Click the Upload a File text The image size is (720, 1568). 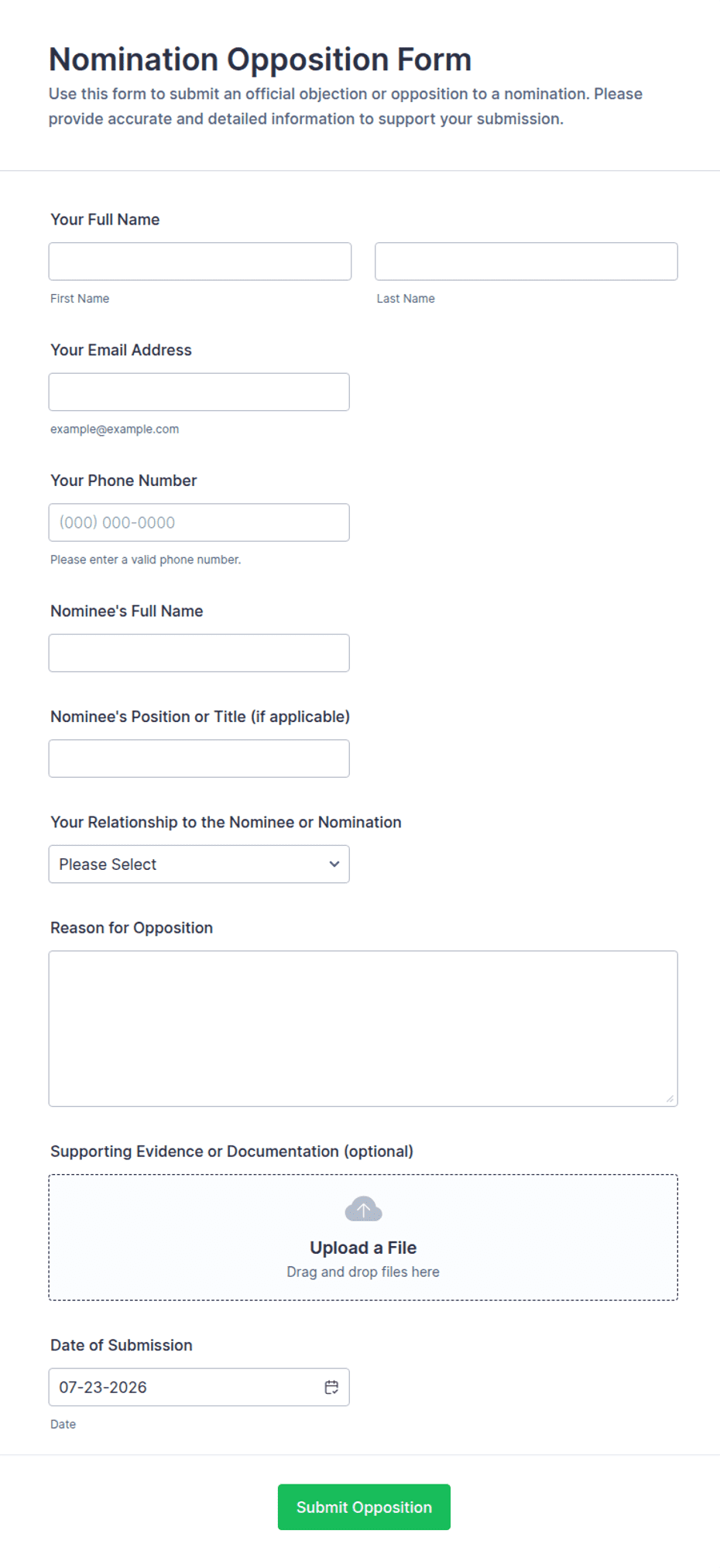[x=363, y=1248]
